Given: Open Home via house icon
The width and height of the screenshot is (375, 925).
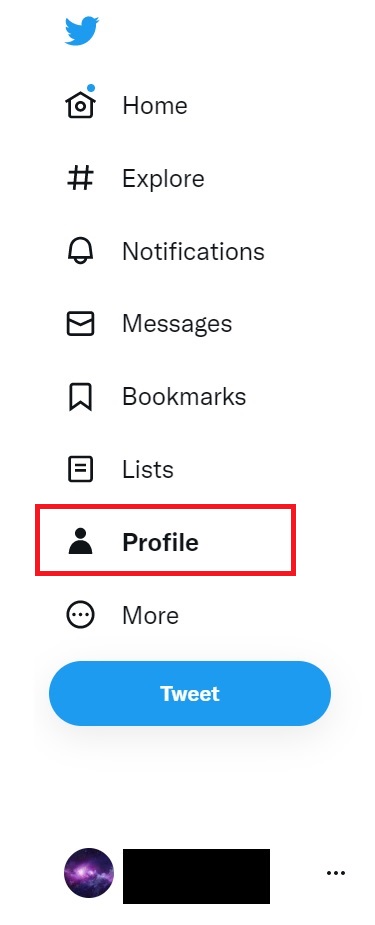Looking at the screenshot, I should tap(81, 103).
